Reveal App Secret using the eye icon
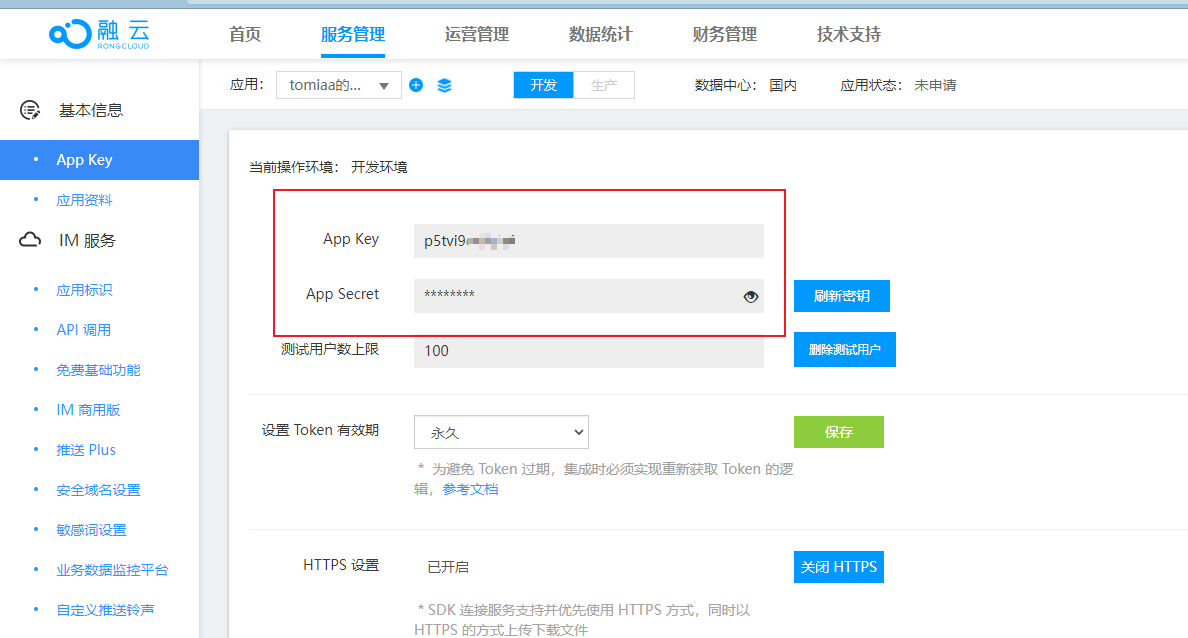The width and height of the screenshot is (1188, 638). (x=751, y=296)
